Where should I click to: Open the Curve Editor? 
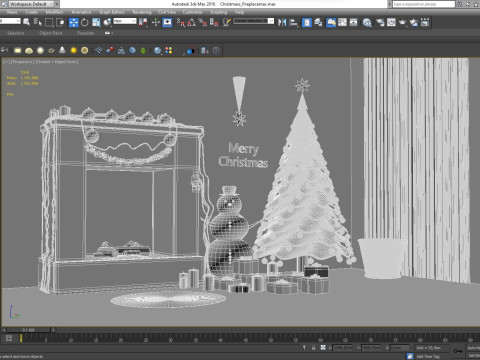click(342, 22)
